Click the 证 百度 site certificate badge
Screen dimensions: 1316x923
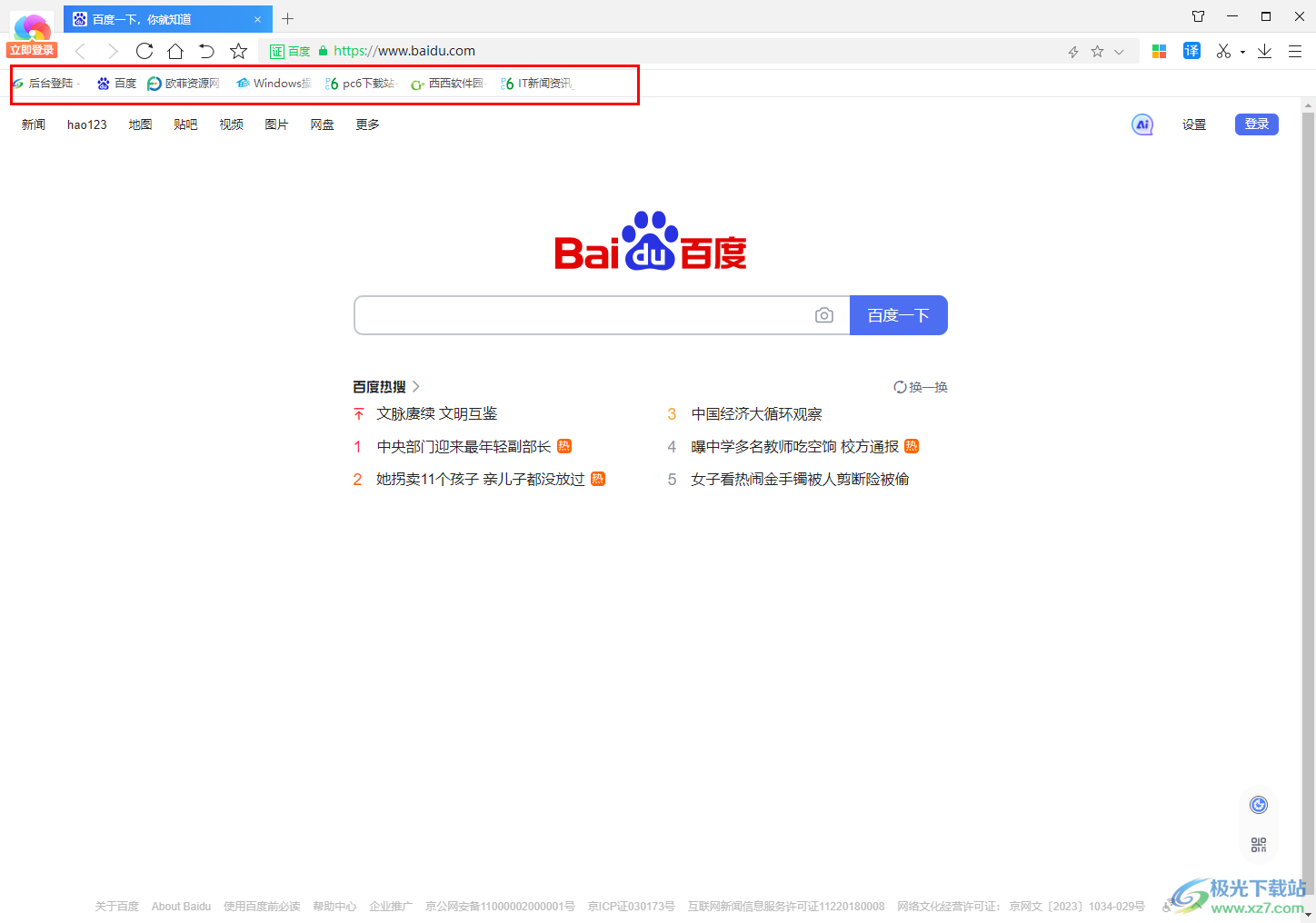click(x=290, y=52)
